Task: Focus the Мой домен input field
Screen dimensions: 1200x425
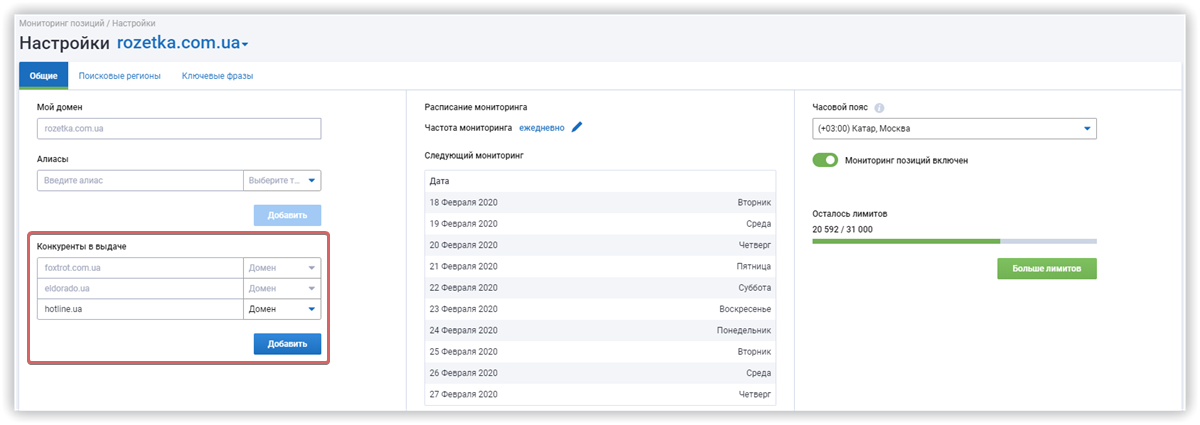Action: click(x=179, y=128)
